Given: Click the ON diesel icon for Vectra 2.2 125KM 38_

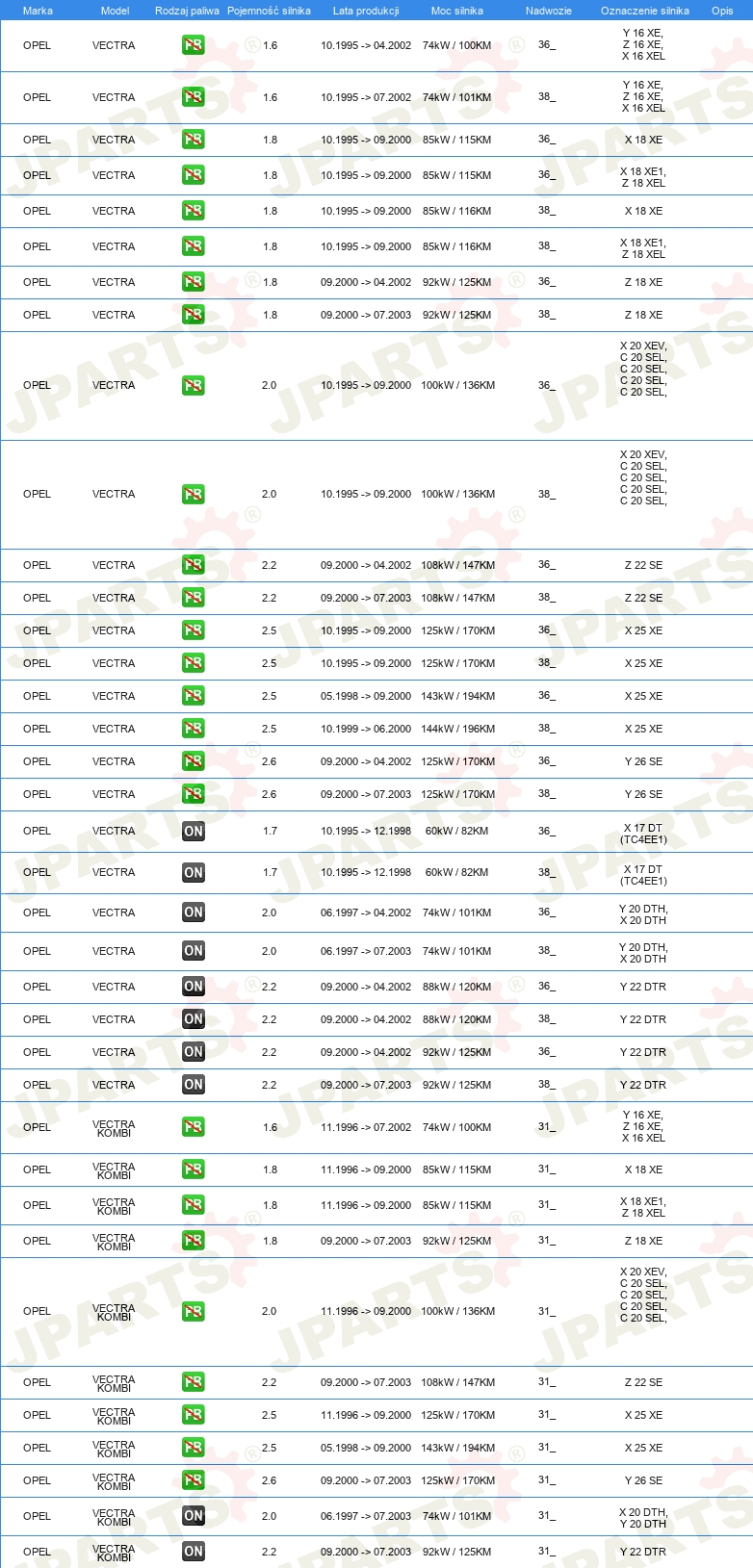Looking at the screenshot, I should [194, 1085].
